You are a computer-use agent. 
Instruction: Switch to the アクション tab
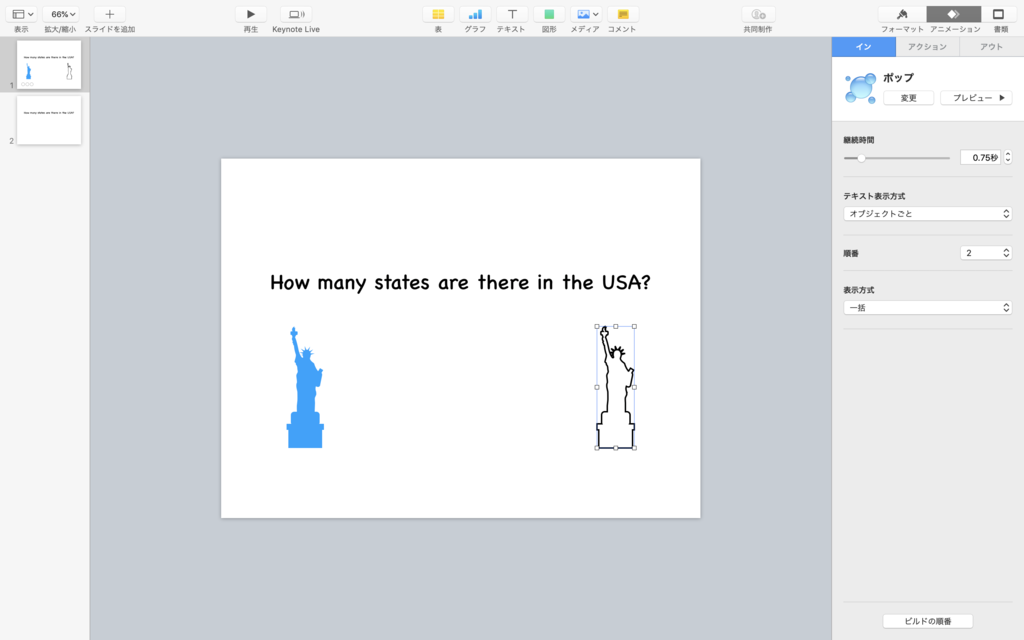pyautogui.click(x=927, y=46)
